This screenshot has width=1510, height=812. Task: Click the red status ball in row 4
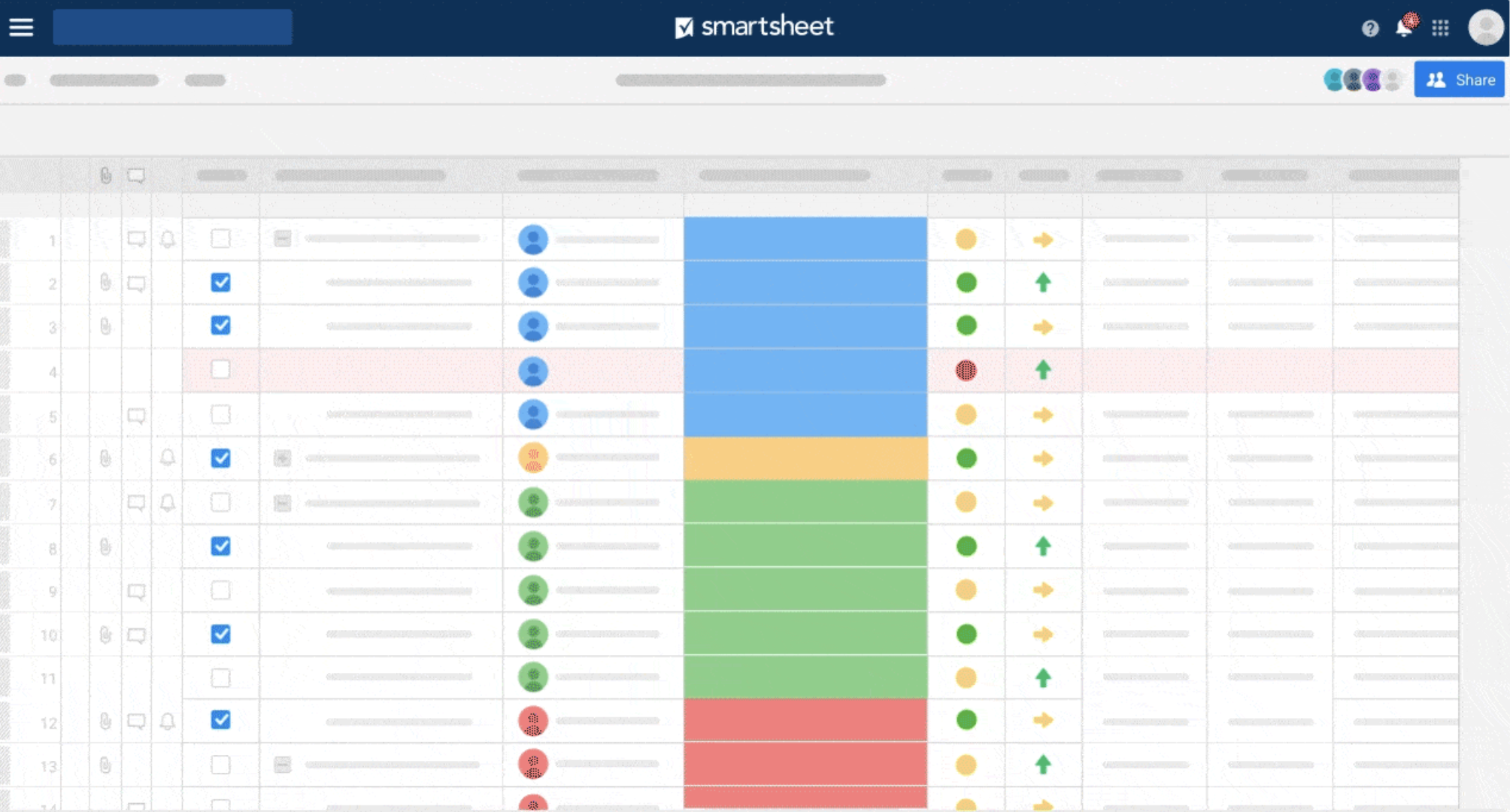[966, 370]
